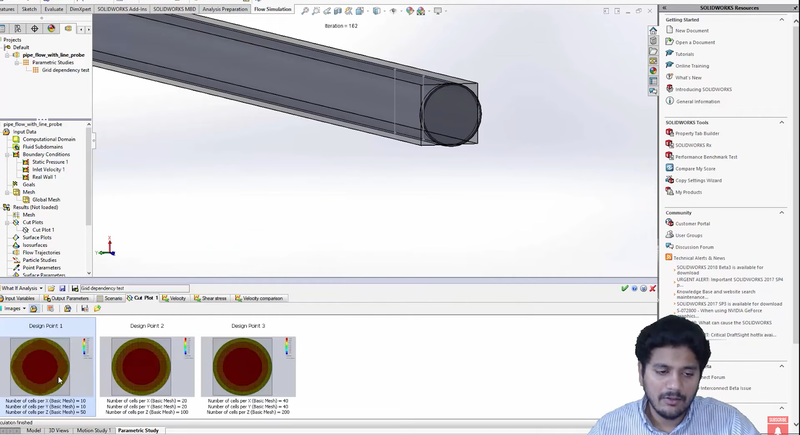Collapse the Community section chevron
Screen dimensions: 800x435
click(782, 213)
